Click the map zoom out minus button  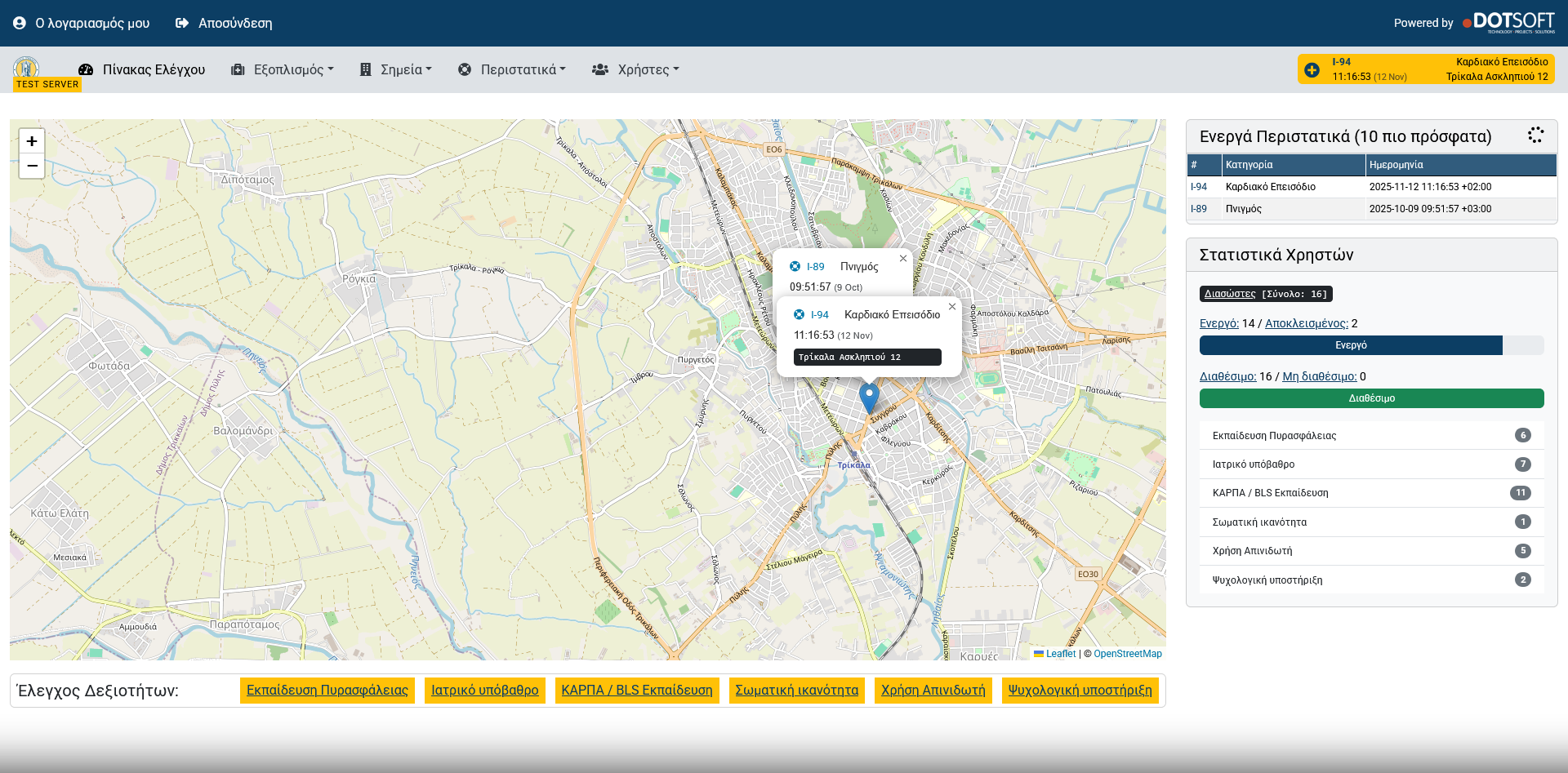[32, 167]
